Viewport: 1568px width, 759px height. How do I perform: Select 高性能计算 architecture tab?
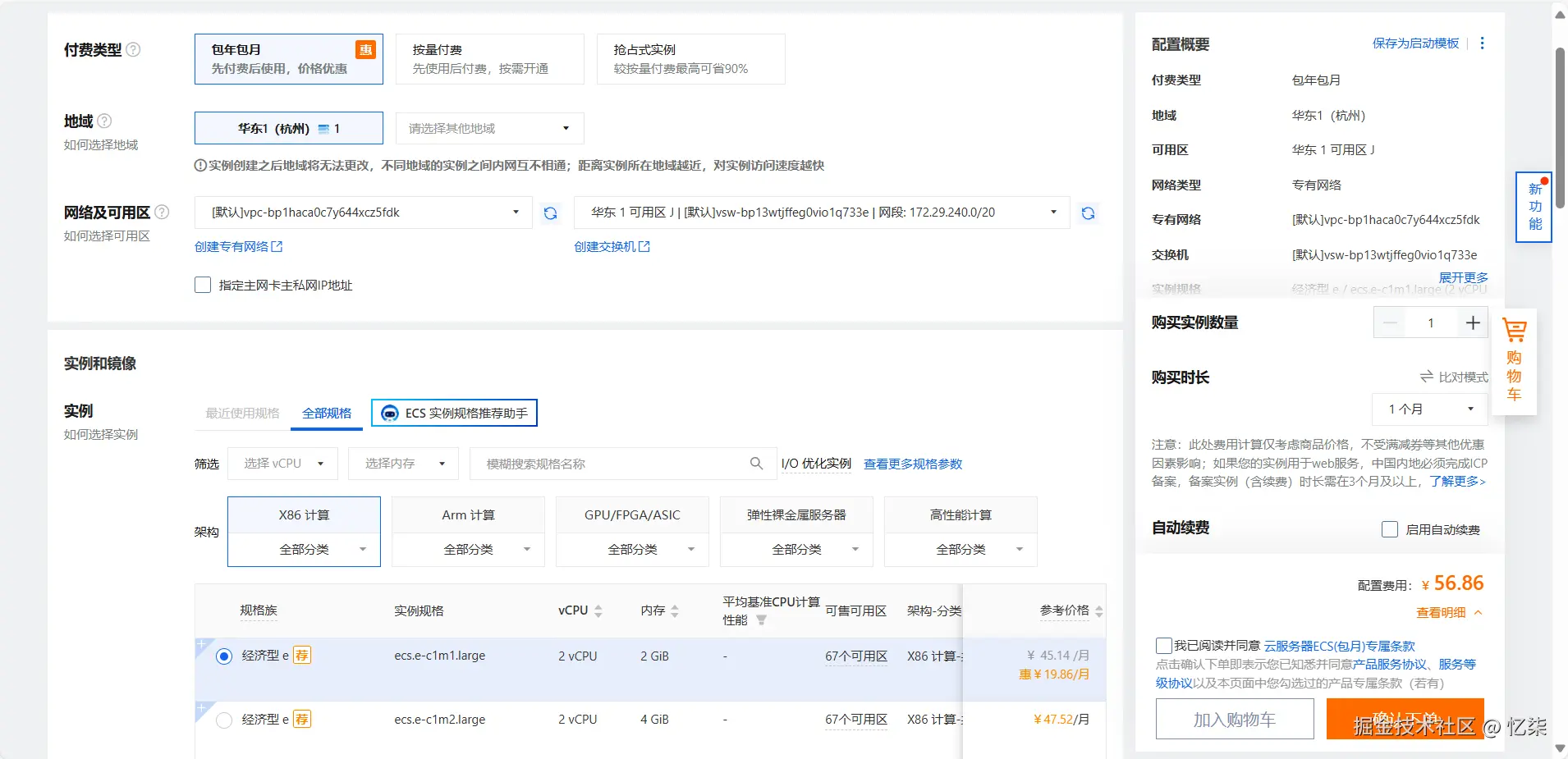961,515
